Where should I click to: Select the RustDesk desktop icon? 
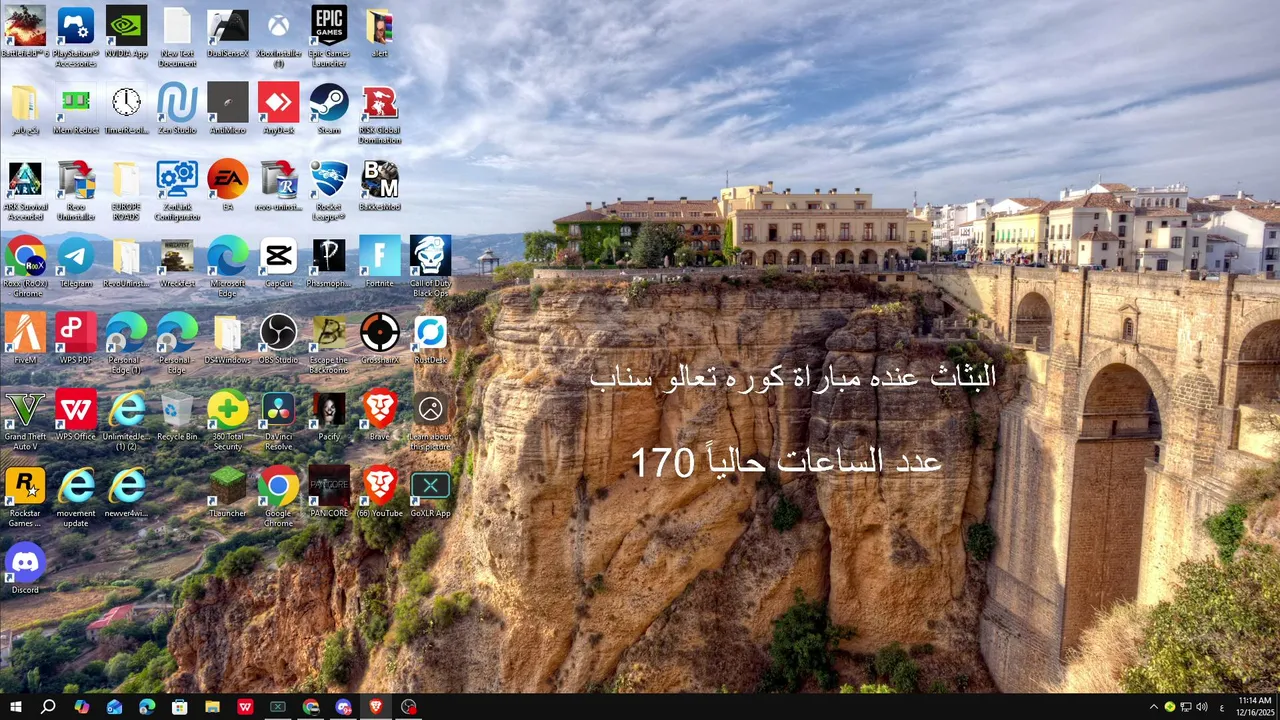tap(431, 341)
